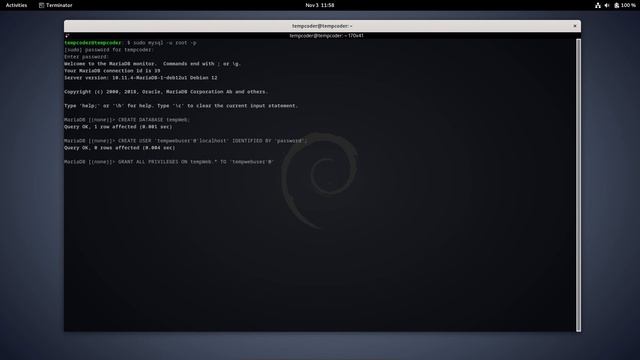The image size is (640, 360).
Task: Open the Terminator app menu in top bar
Action: 56,5
